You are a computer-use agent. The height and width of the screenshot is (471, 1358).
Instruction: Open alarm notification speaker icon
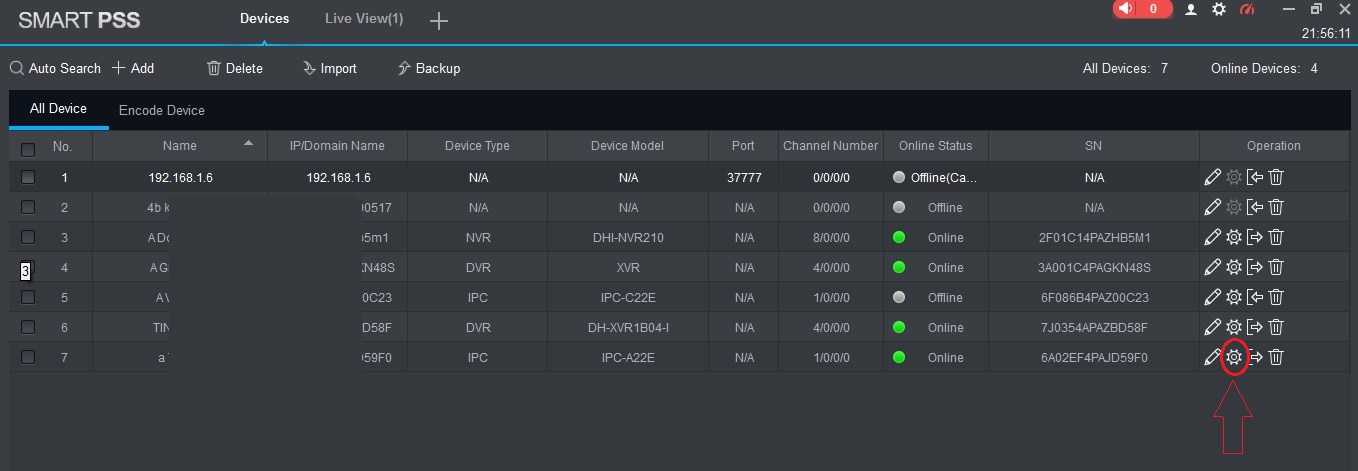point(1127,9)
